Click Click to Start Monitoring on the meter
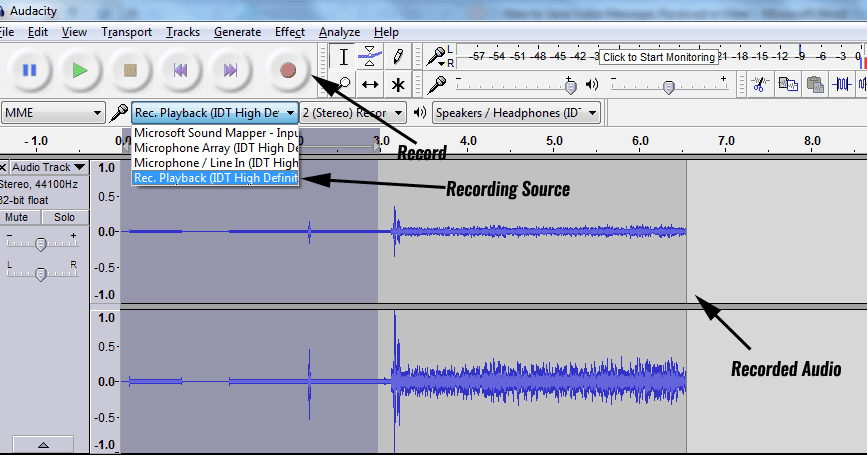This screenshot has width=867, height=455. pyautogui.click(x=659, y=57)
